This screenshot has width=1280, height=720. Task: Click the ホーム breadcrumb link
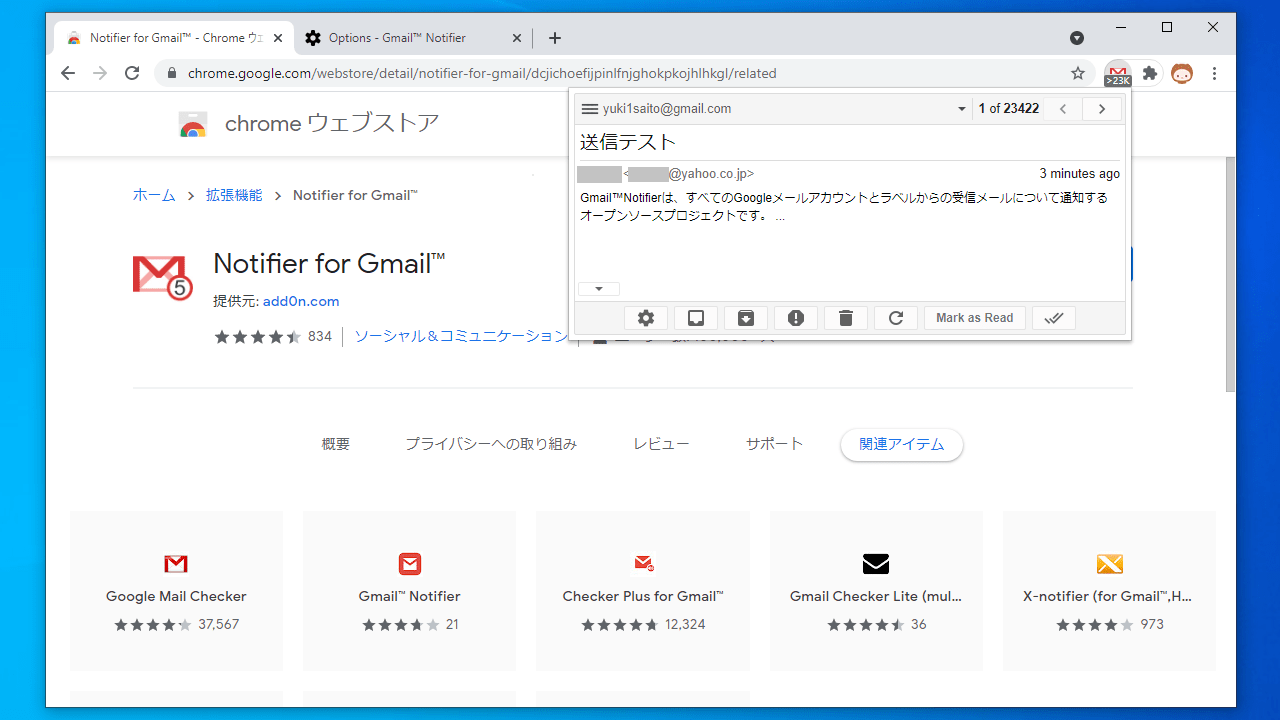tap(154, 195)
